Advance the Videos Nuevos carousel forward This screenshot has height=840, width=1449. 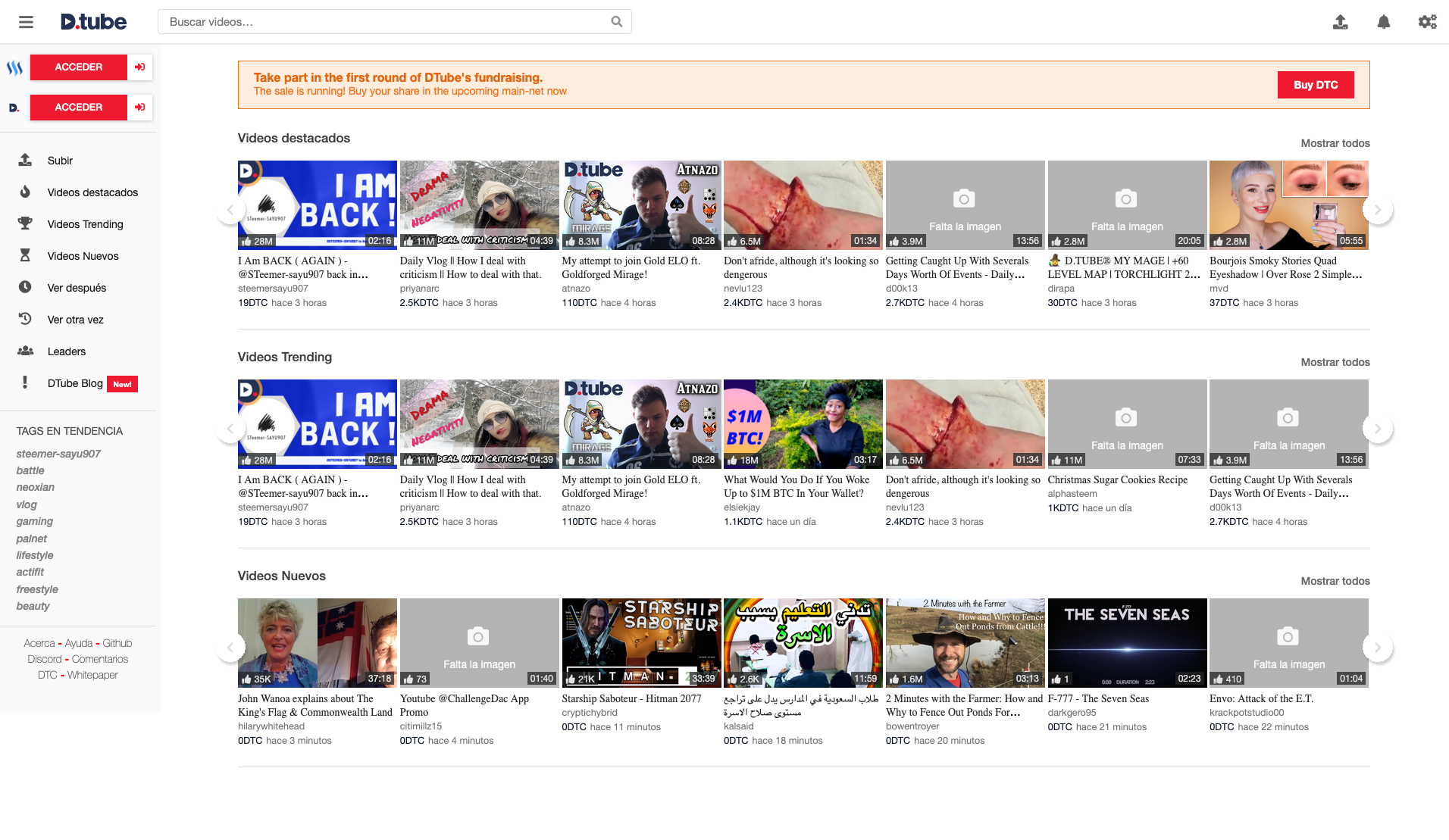1379,647
